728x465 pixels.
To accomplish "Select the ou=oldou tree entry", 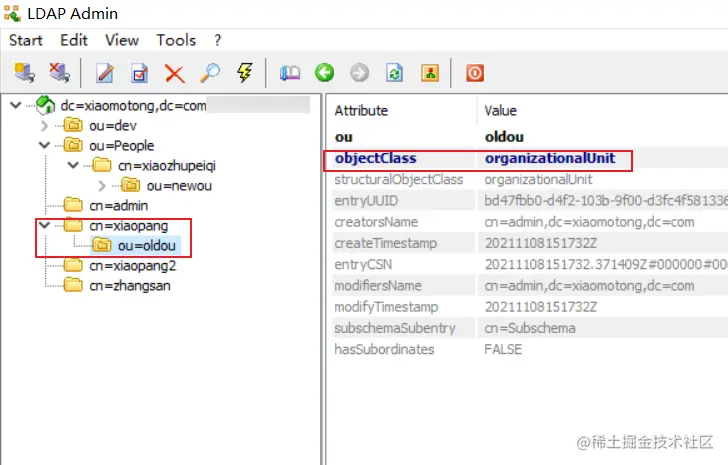I will [147, 245].
